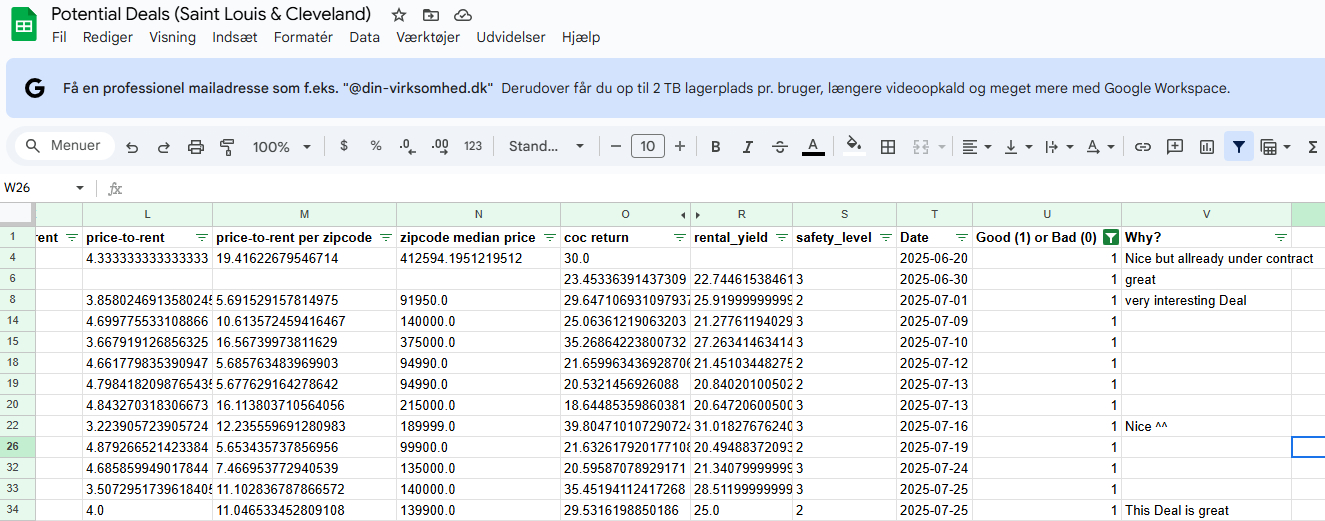Insert a chart

coord(1207,147)
